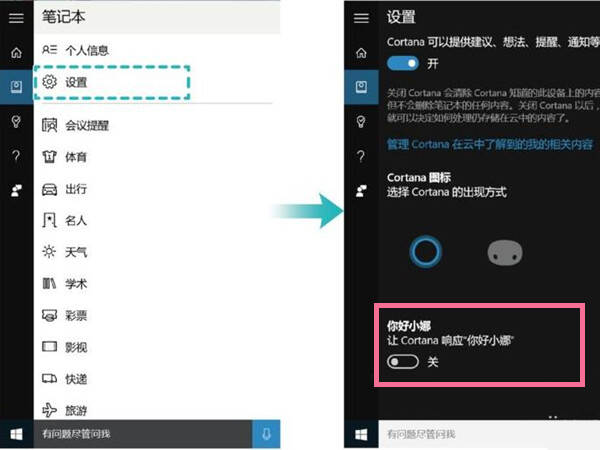The image size is (600, 450).
Task: Turn off the Cortana suggestions toggle
Action: [403, 63]
